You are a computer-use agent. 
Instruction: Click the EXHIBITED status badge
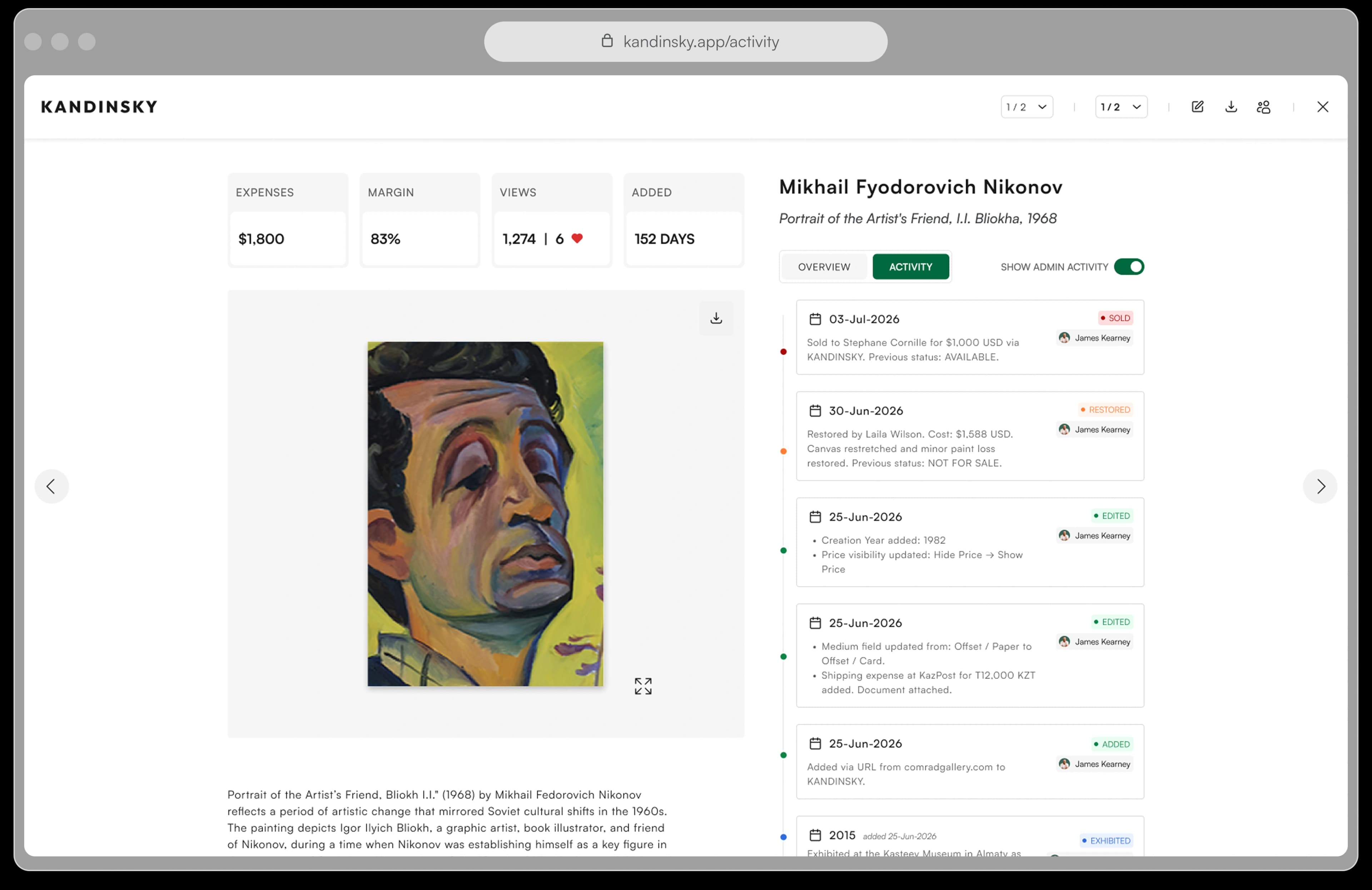point(1106,840)
